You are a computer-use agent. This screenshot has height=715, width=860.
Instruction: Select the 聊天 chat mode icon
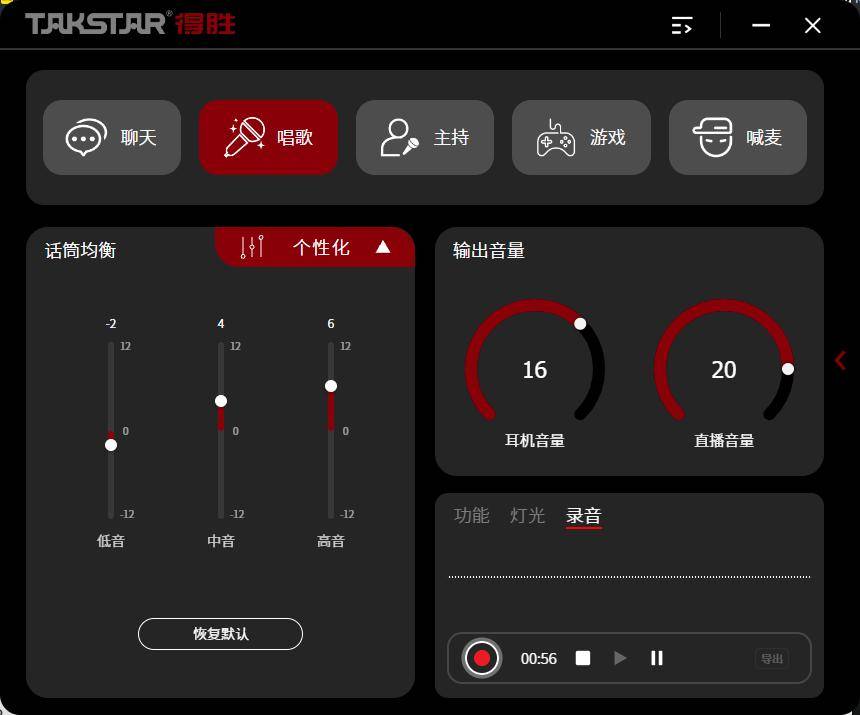(x=87, y=138)
